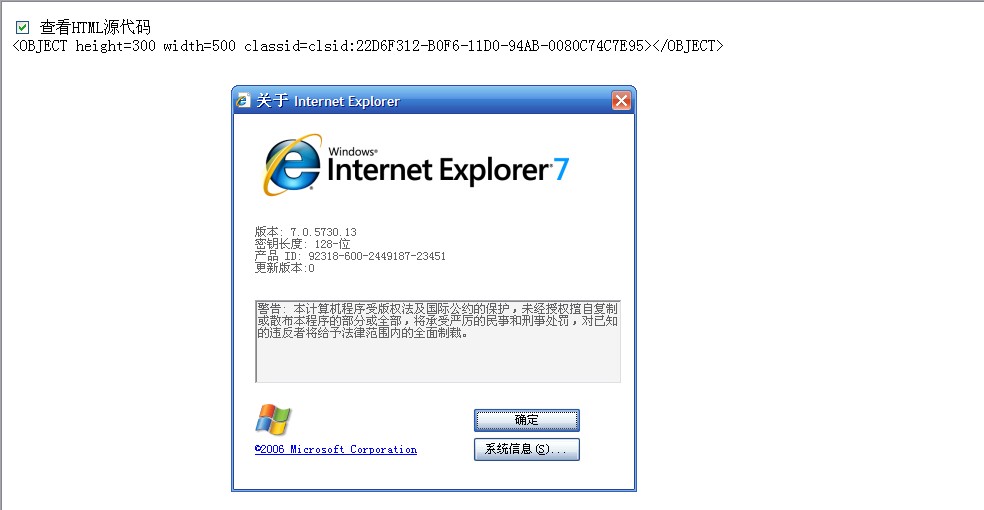Click the 关于 Internet Explorer title bar text
This screenshot has height=510, width=984.
pos(328,101)
